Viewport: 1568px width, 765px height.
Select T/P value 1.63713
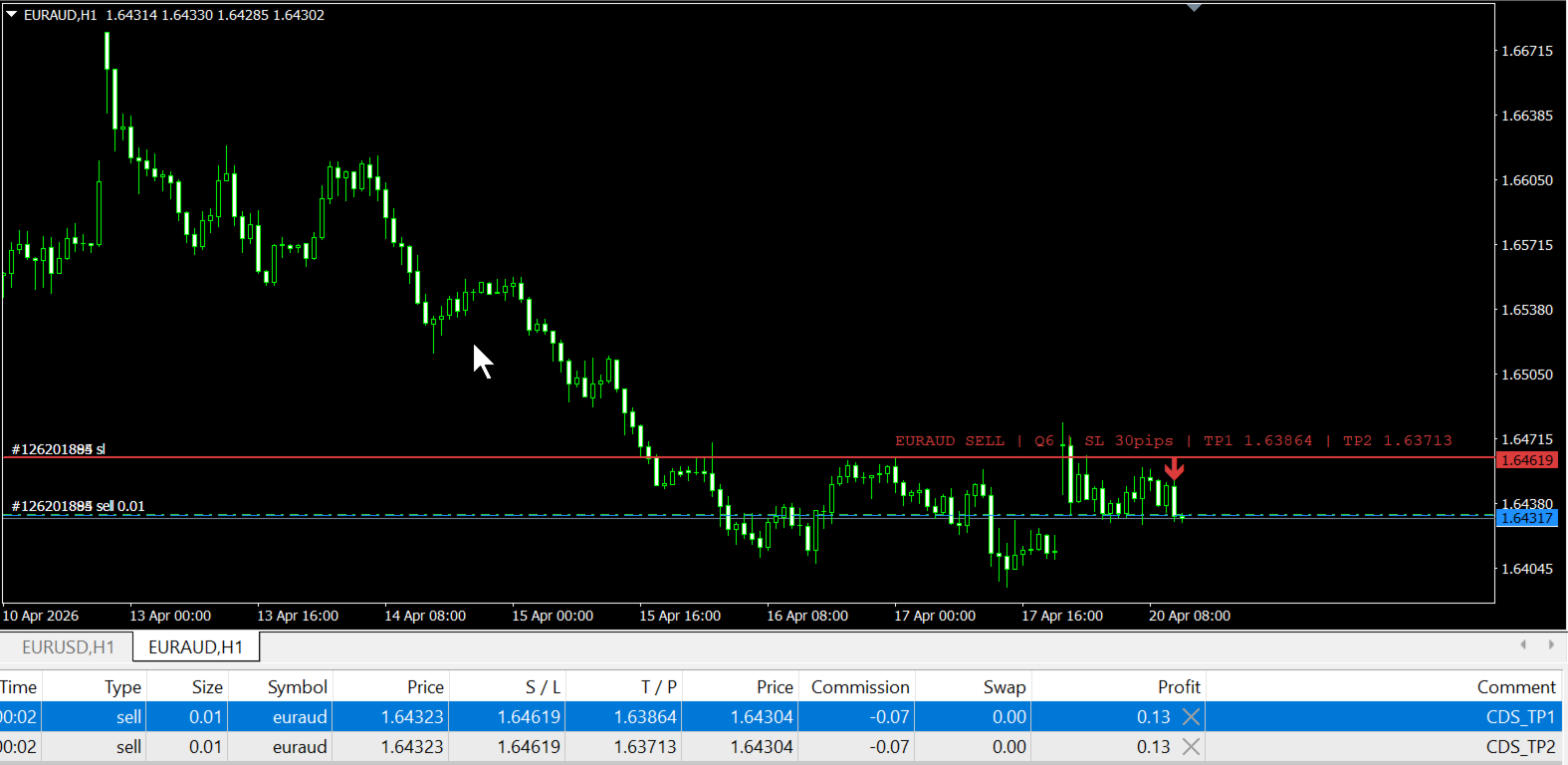[x=645, y=746]
